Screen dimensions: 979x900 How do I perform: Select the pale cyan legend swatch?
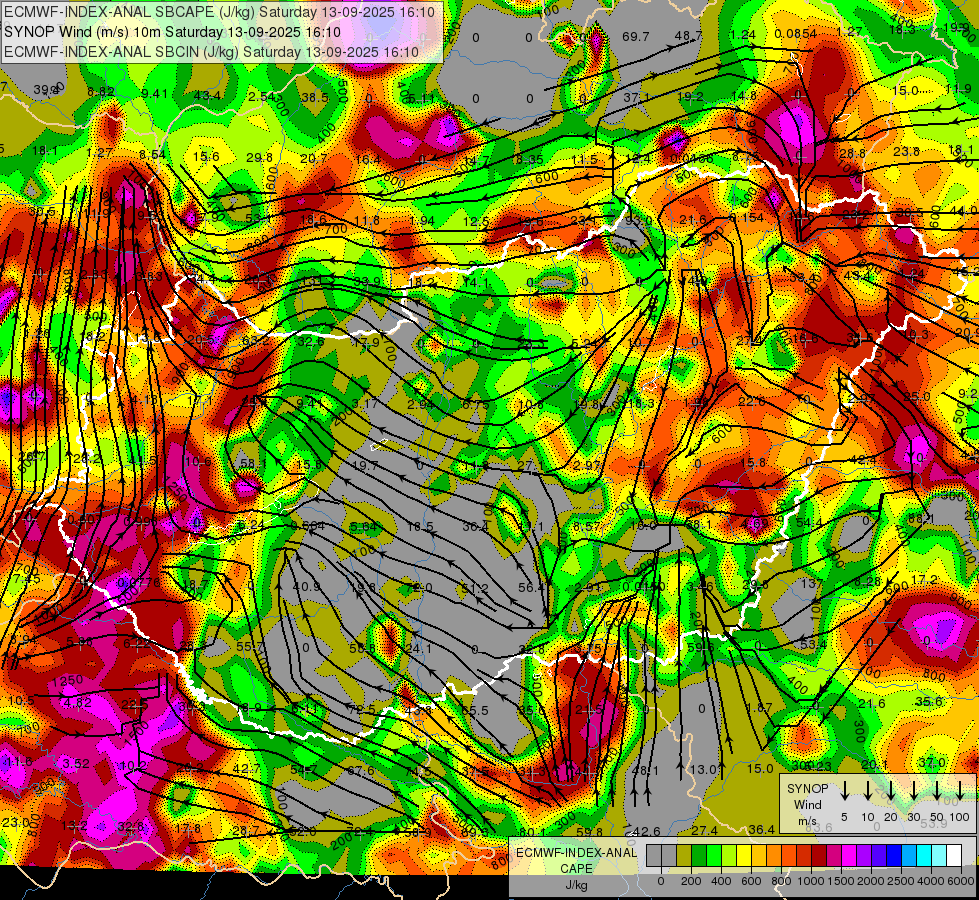point(939,855)
